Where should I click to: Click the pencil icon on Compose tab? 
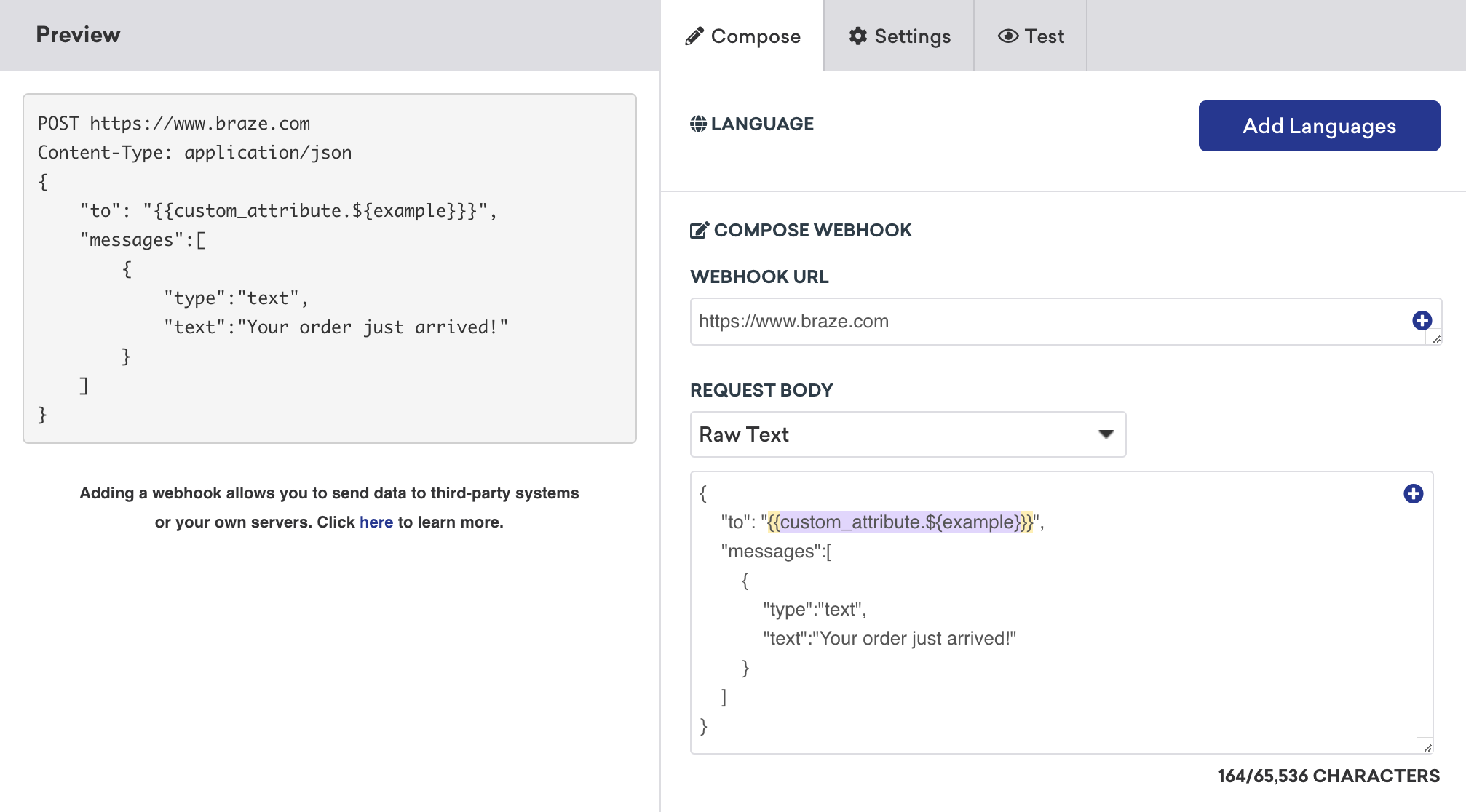click(x=694, y=36)
